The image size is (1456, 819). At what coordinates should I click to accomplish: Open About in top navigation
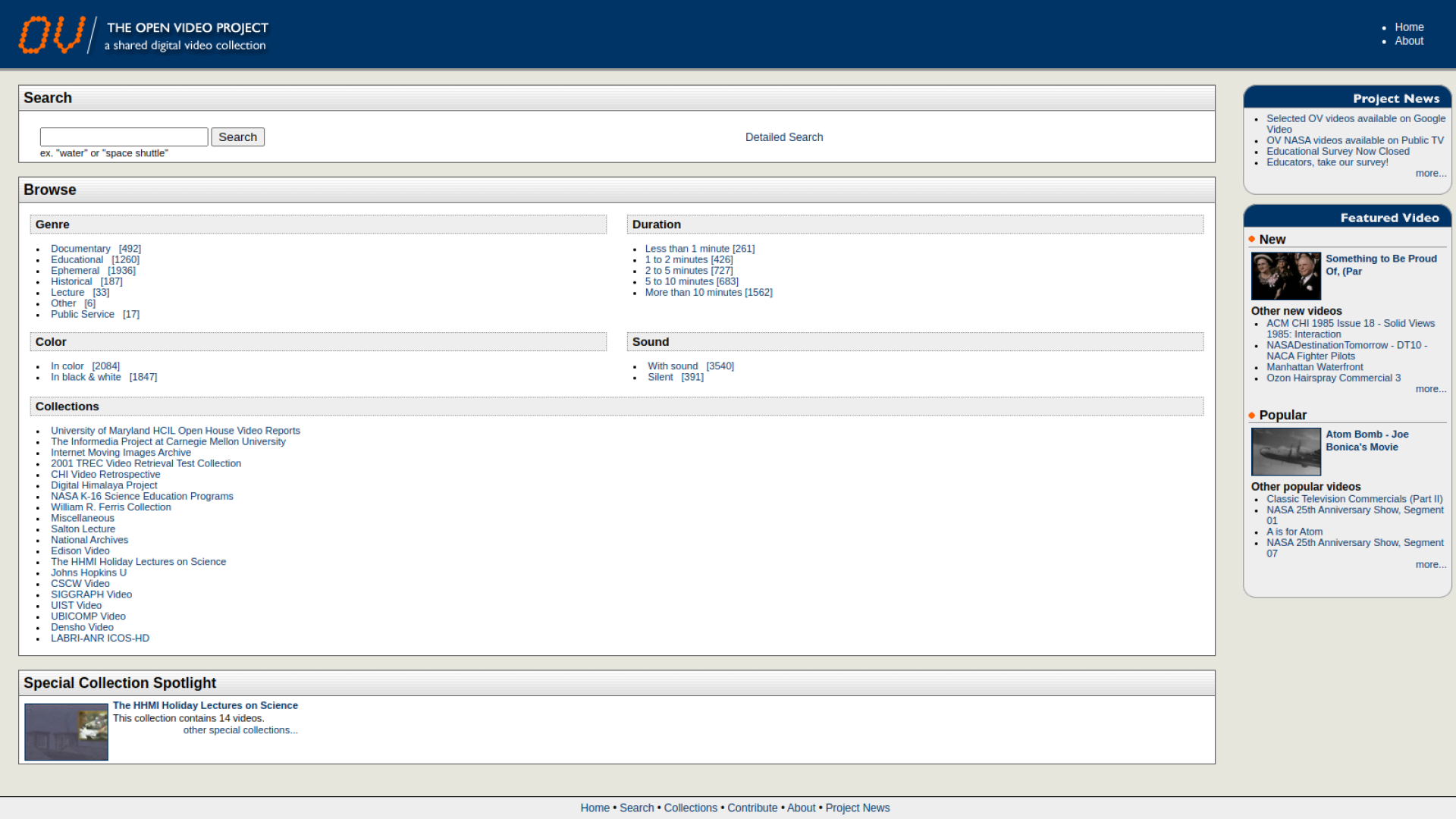pos(1409,41)
